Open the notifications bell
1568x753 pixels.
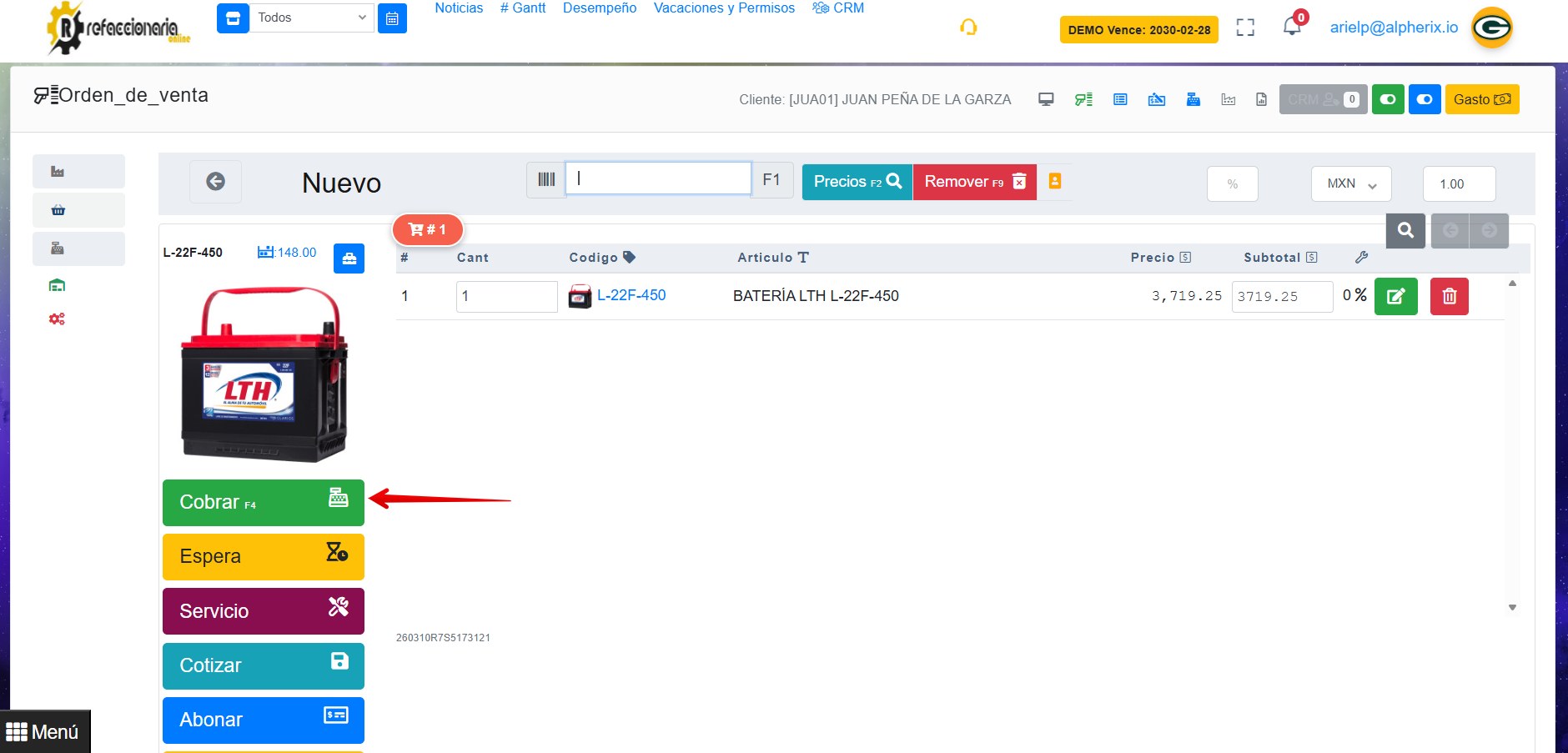pyautogui.click(x=1291, y=27)
